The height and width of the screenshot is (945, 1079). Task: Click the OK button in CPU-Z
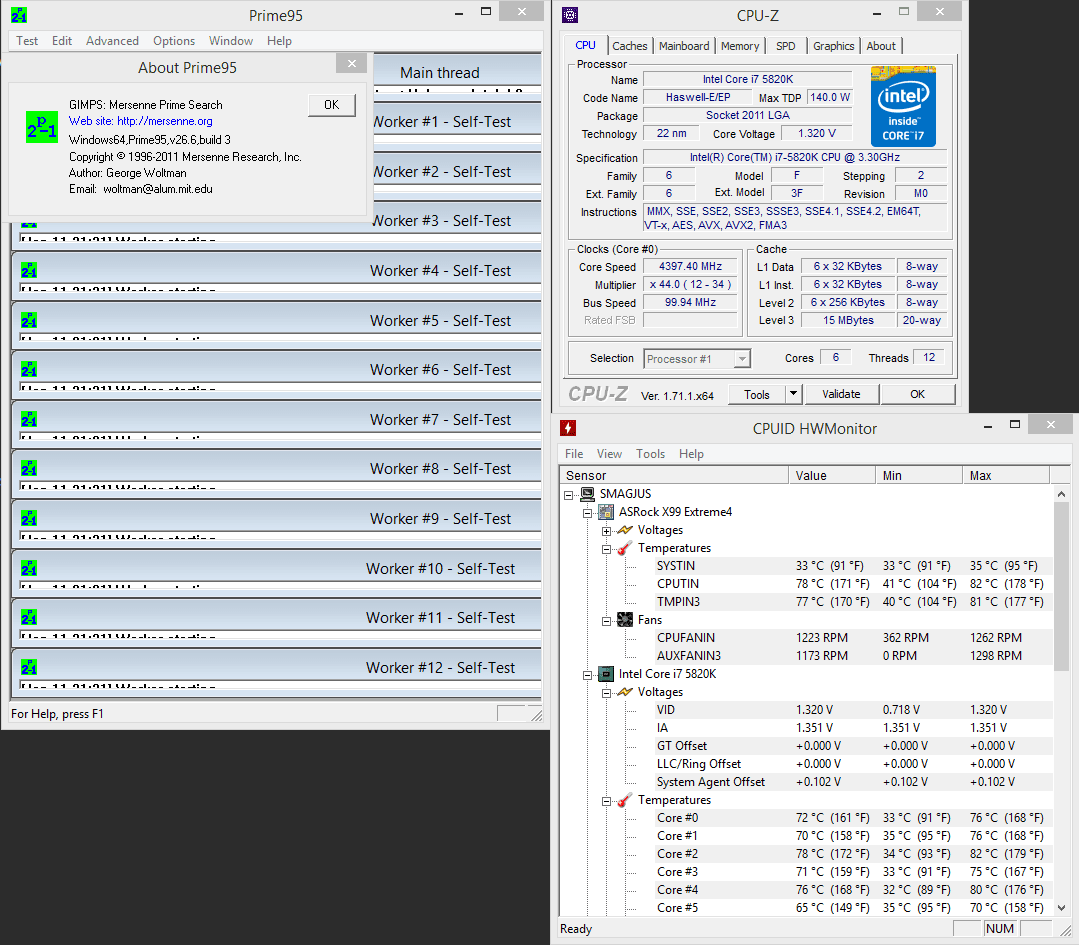(x=917, y=394)
